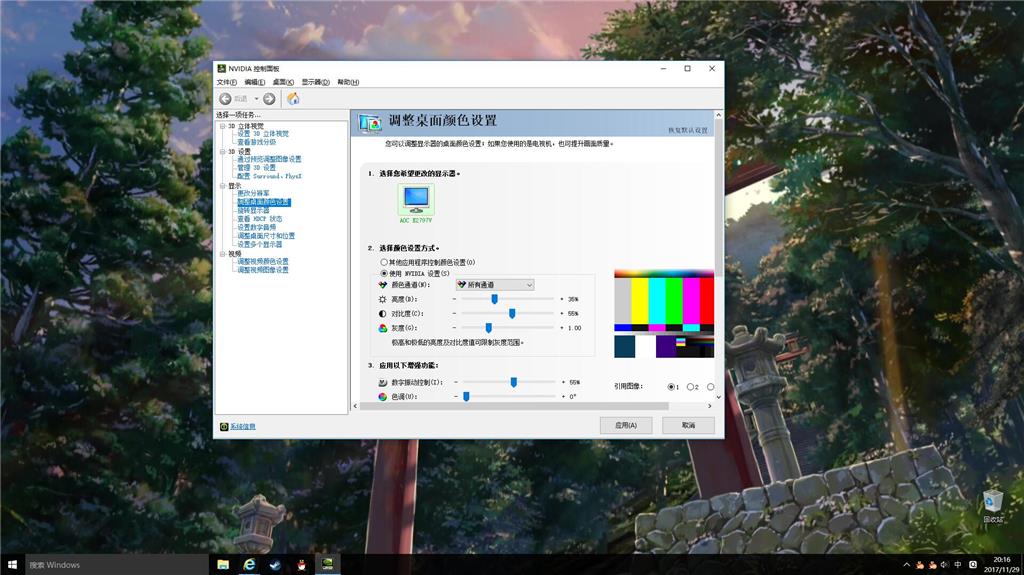Image resolution: width=1024 pixels, height=575 pixels.
Task: Click the 取消 cancel button
Action: tap(688, 425)
